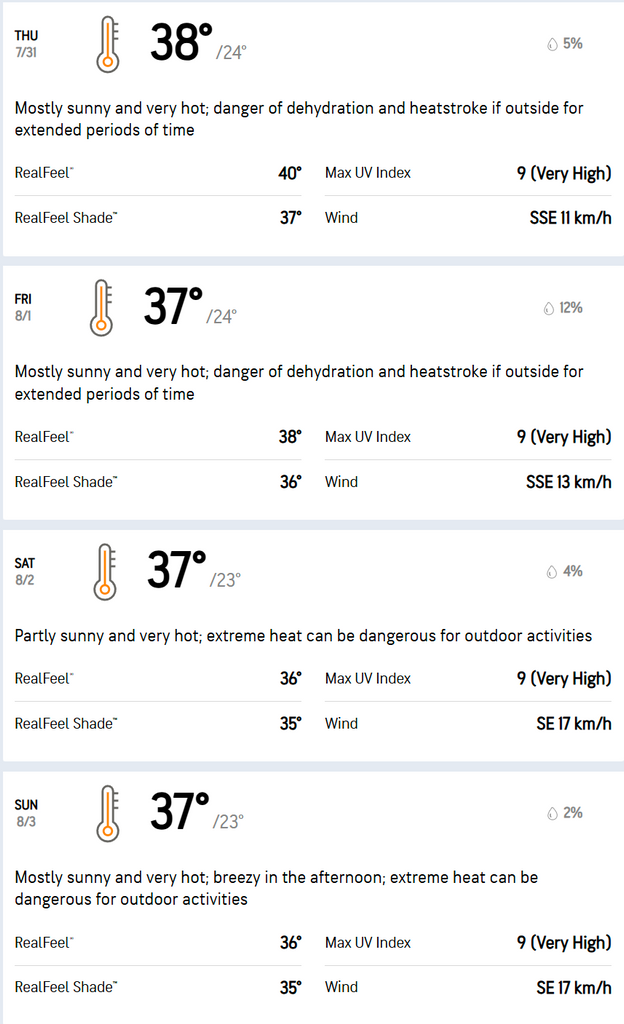Click Sunday's breezy afternoon description text
624x1024 pixels.
(276, 888)
